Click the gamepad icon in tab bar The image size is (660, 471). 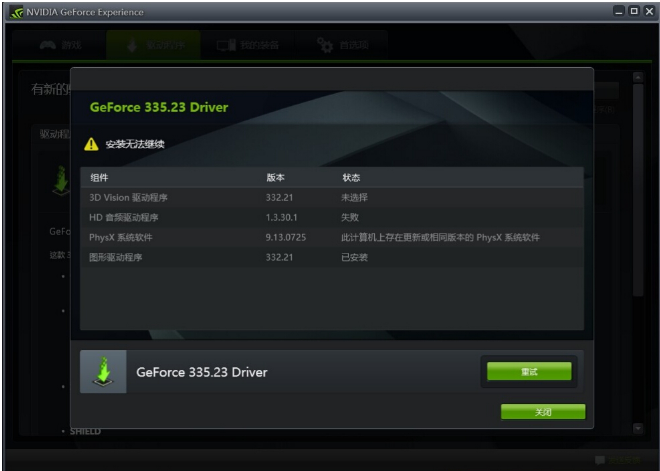46,45
